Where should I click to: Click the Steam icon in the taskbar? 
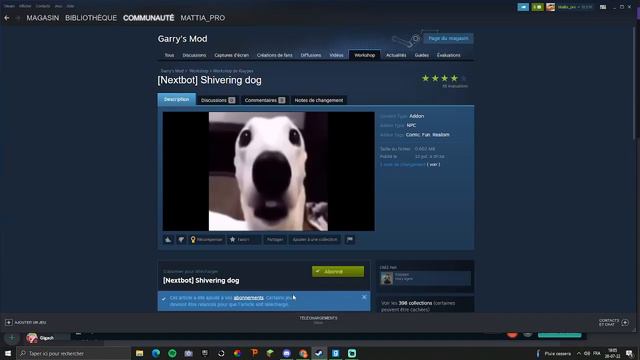[319, 353]
